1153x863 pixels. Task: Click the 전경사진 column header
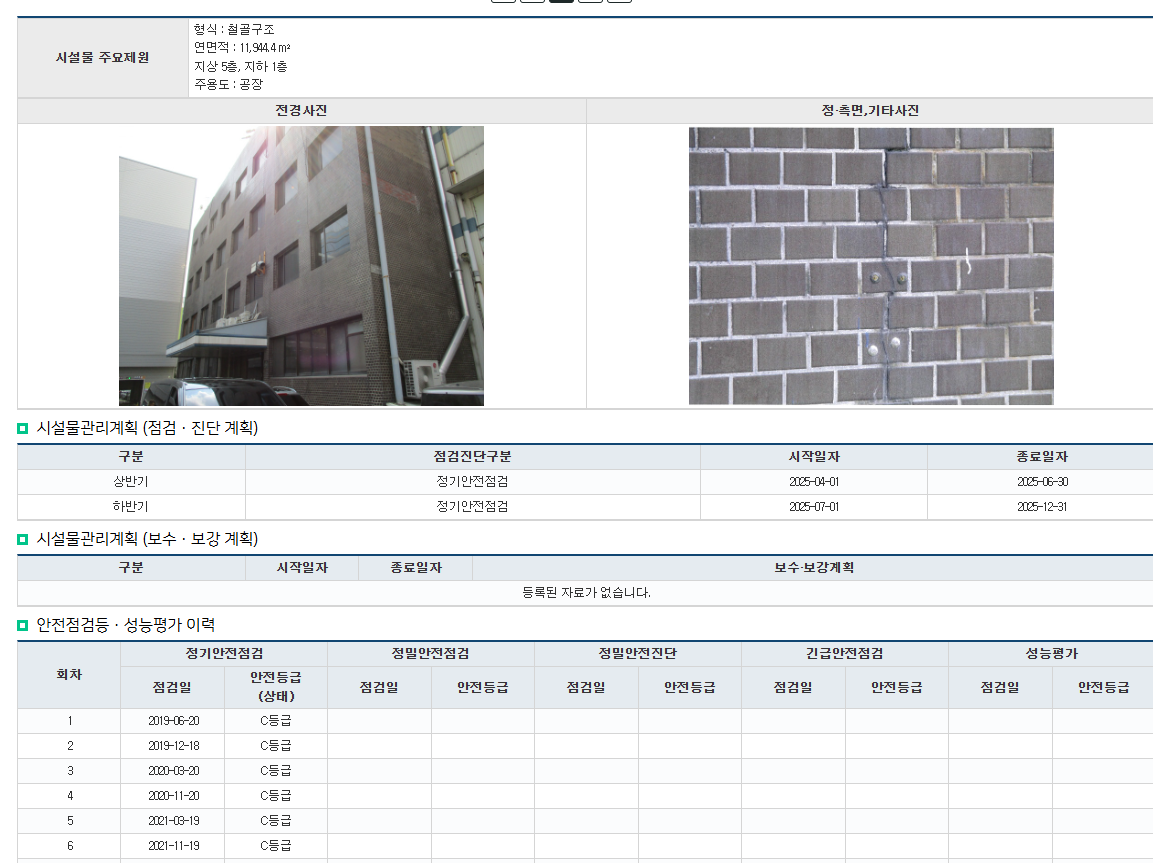click(x=301, y=111)
